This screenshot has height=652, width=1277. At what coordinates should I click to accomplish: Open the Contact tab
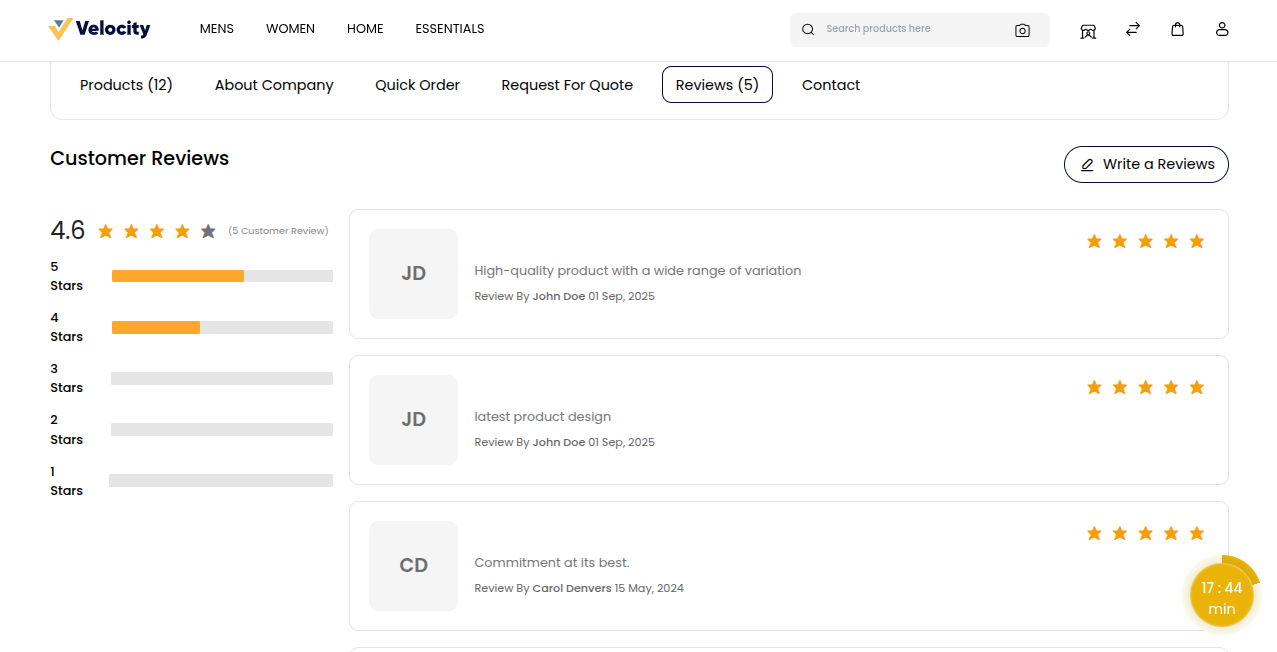pos(830,85)
